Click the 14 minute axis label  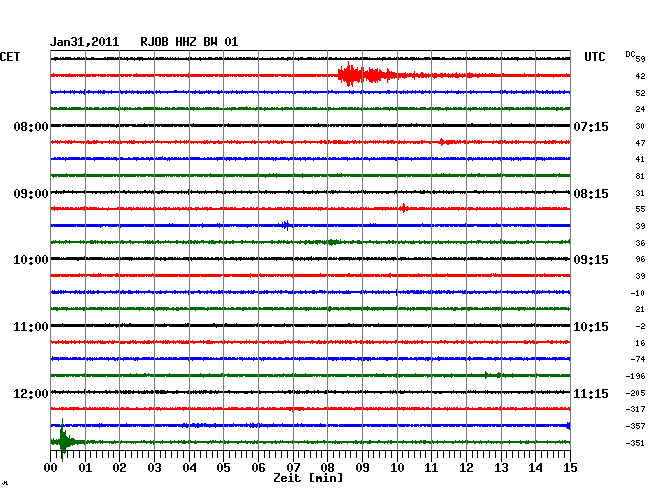pyautogui.click(x=536, y=468)
